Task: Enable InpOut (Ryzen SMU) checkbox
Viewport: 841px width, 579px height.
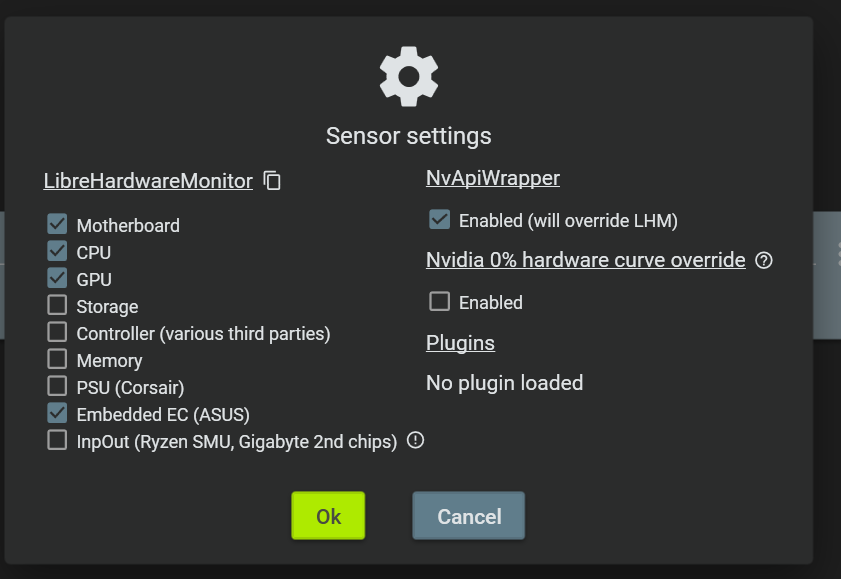Action: coord(57,440)
